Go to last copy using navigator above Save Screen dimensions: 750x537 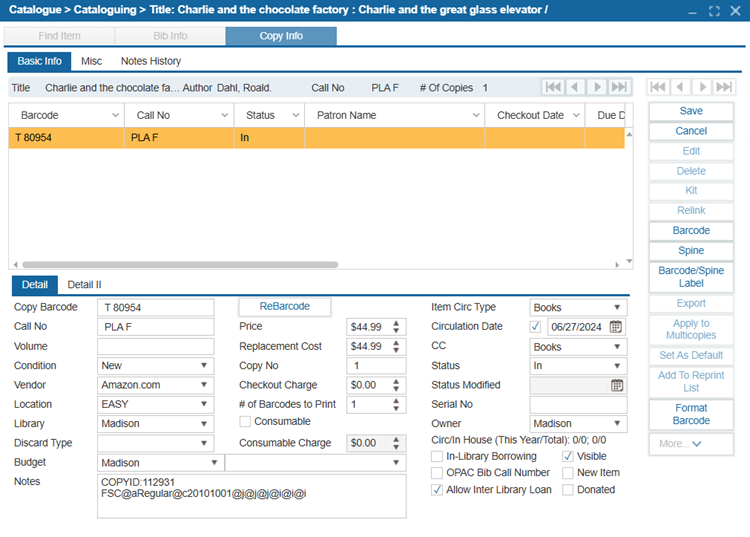click(x=724, y=87)
